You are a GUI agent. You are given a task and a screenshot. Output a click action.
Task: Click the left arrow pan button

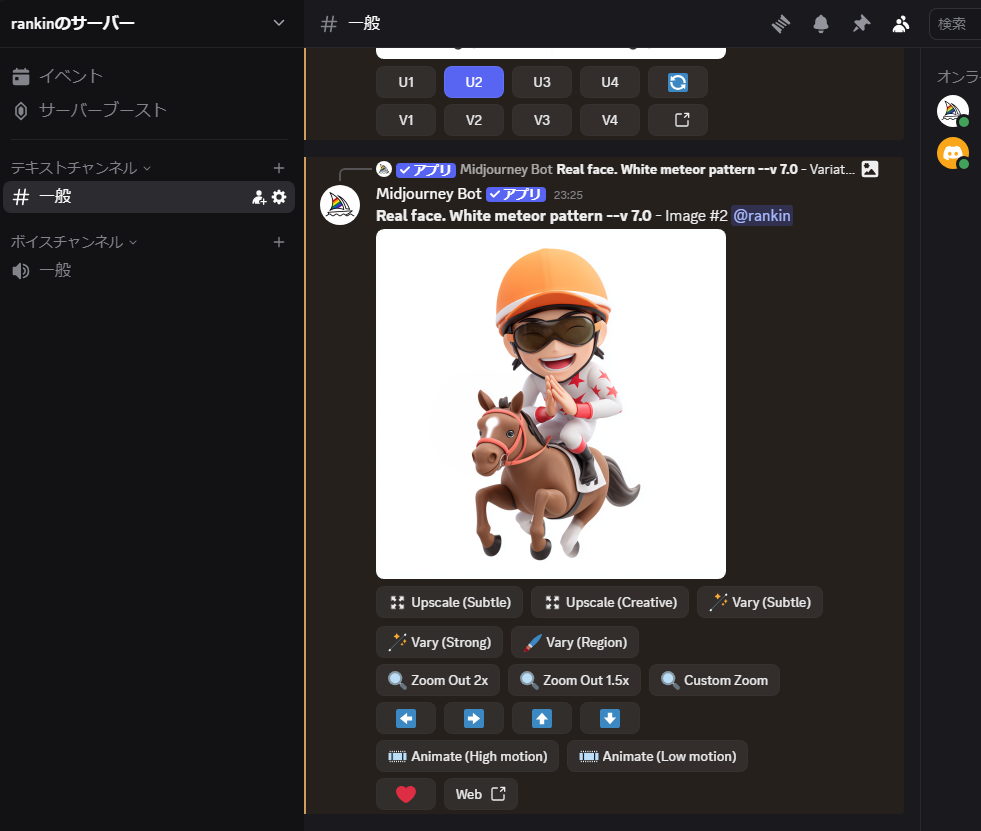coord(406,718)
